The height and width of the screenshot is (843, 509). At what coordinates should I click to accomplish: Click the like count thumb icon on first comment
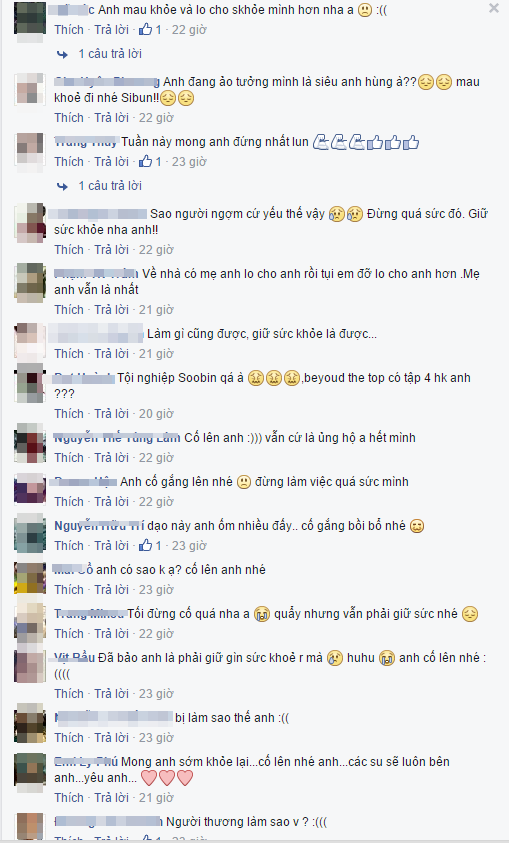coord(146,30)
